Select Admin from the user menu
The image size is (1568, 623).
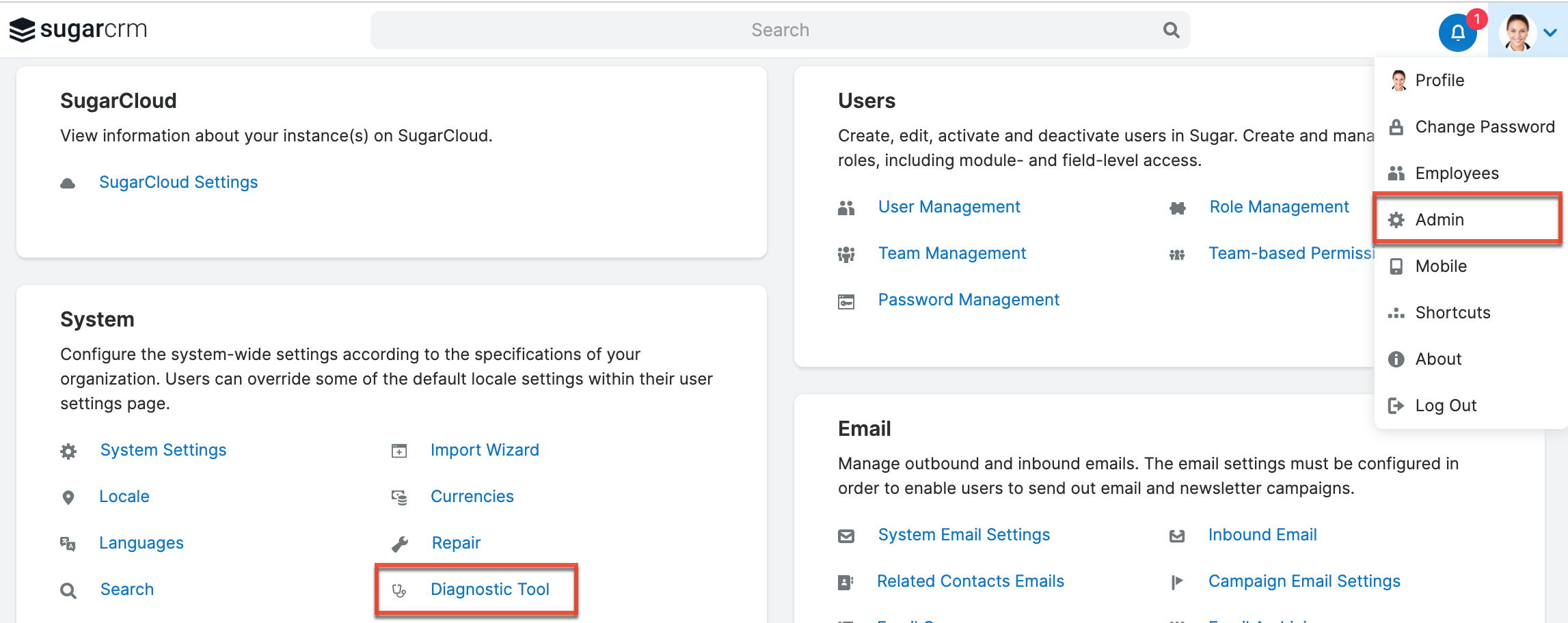click(1439, 219)
